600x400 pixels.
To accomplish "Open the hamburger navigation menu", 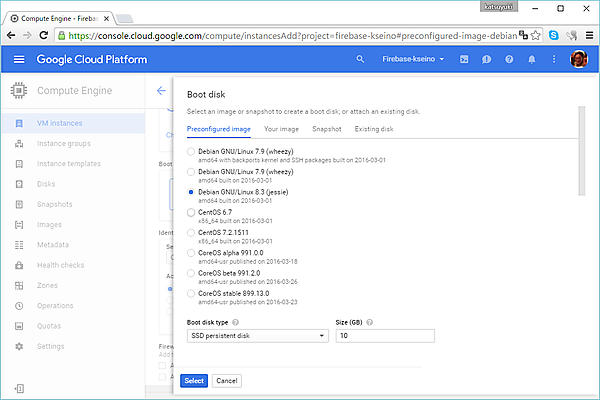I will [x=18, y=60].
